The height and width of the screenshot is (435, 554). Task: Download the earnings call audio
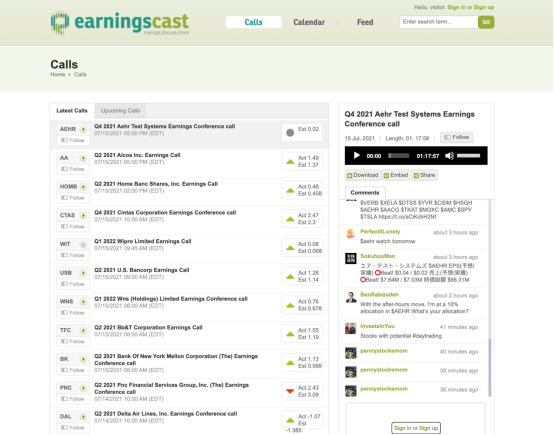(x=363, y=175)
